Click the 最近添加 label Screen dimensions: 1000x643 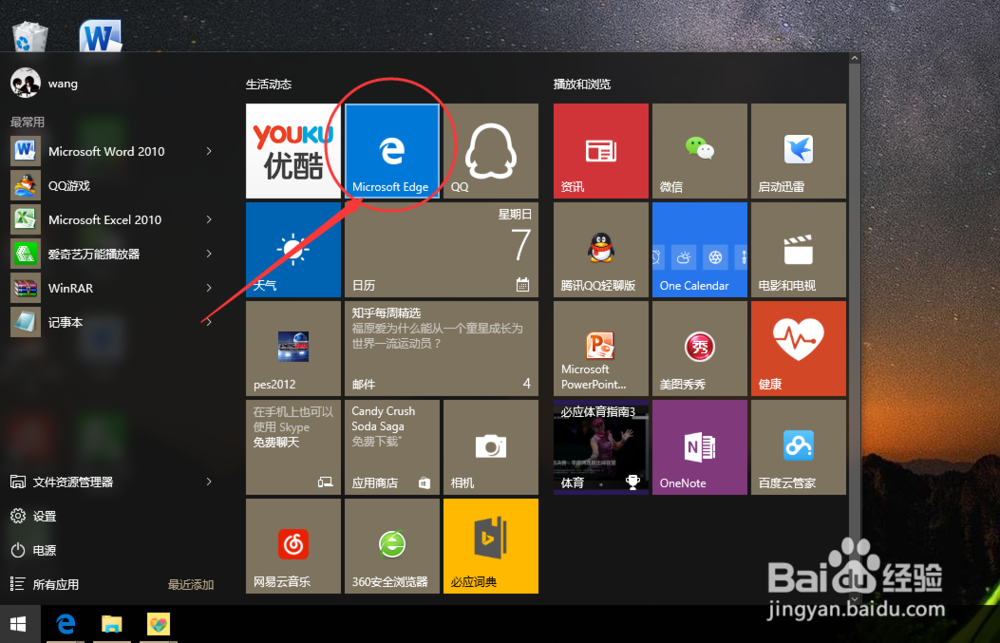191,584
